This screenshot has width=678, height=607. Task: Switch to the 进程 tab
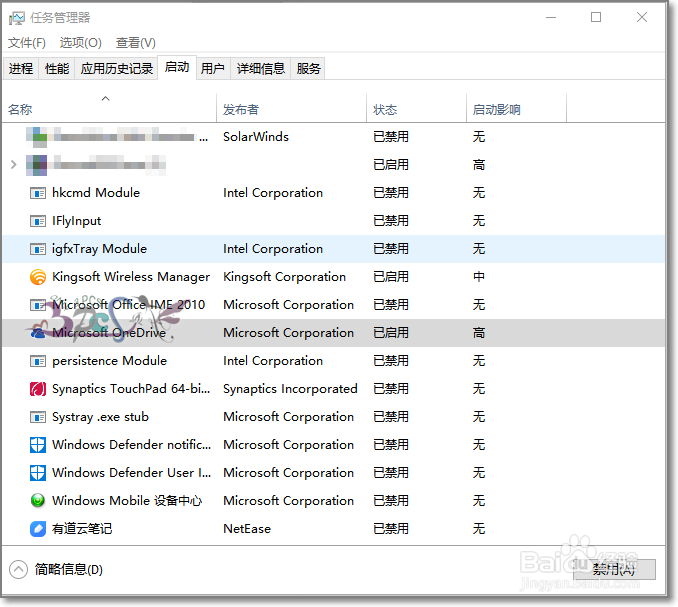point(21,69)
